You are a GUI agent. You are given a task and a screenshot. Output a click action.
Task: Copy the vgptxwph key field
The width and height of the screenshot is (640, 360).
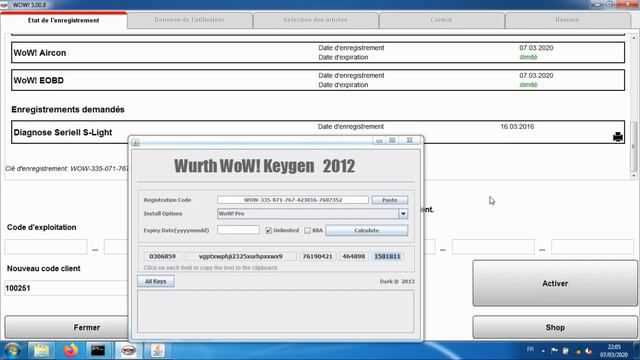tap(240, 256)
